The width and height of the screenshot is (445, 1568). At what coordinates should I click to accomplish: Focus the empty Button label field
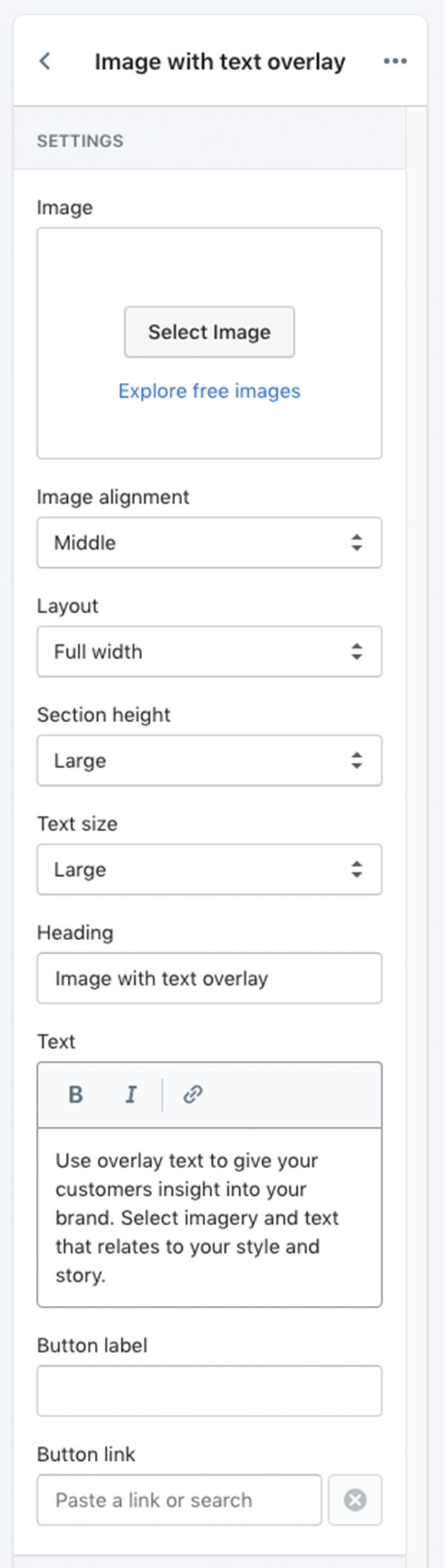(x=209, y=1391)
